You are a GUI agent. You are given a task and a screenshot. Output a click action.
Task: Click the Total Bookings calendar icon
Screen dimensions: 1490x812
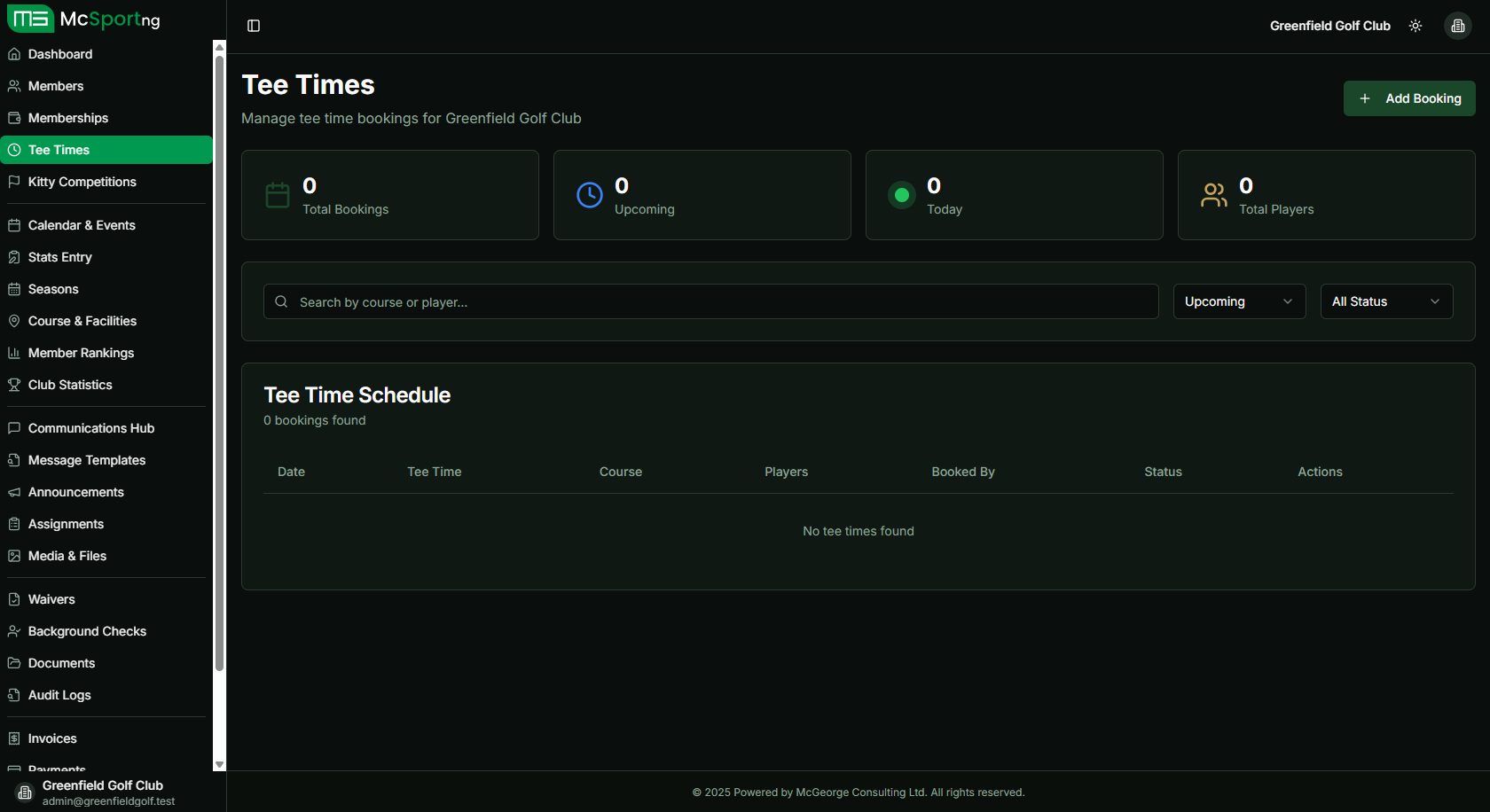click(278, 195)
